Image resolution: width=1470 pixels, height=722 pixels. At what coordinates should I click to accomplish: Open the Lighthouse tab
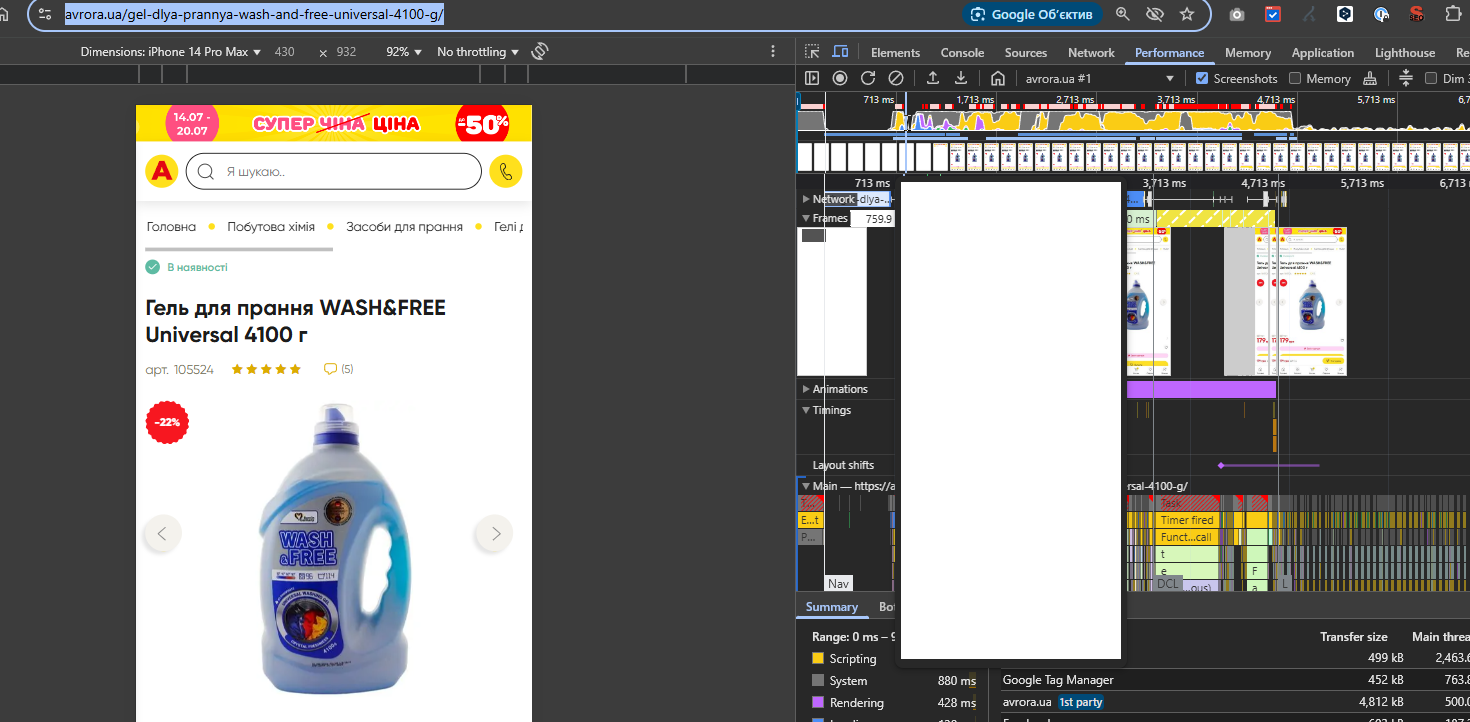coord(1405,53)
